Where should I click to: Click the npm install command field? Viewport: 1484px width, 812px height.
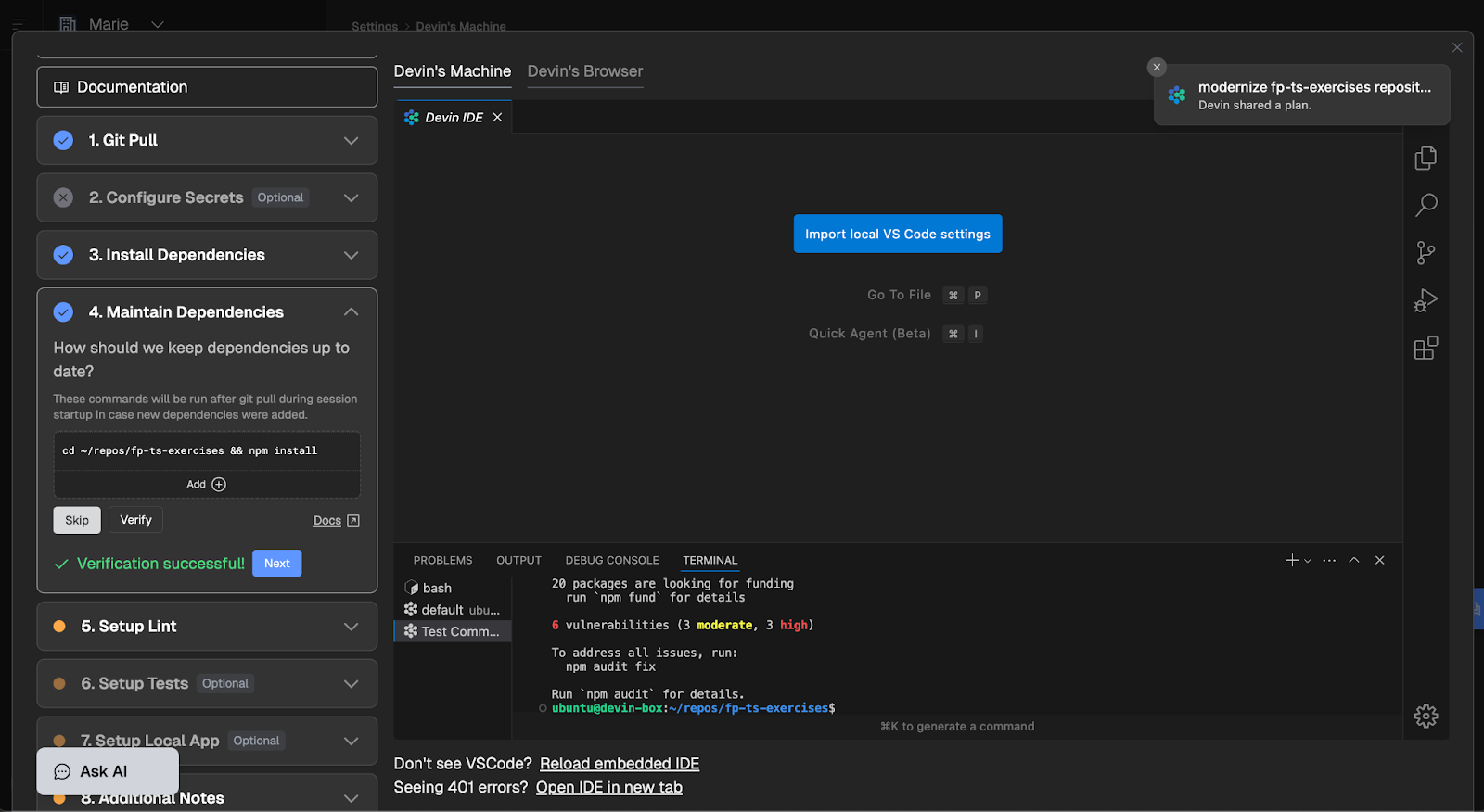(207, 450)
